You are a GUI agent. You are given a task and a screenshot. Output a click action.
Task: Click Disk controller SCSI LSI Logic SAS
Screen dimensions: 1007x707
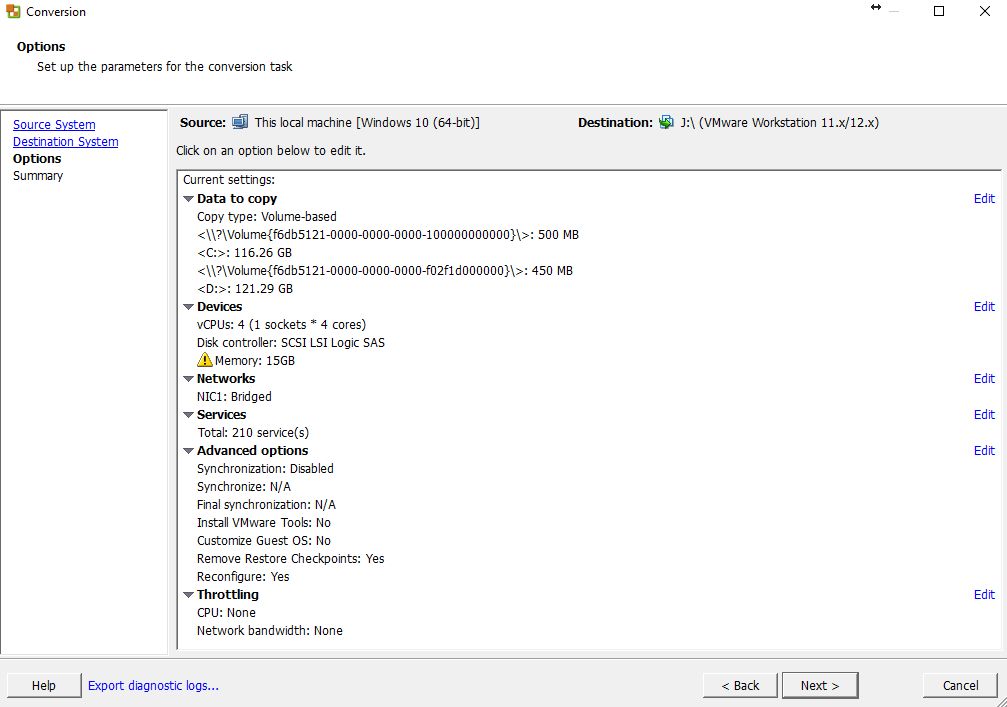[291, 342]
